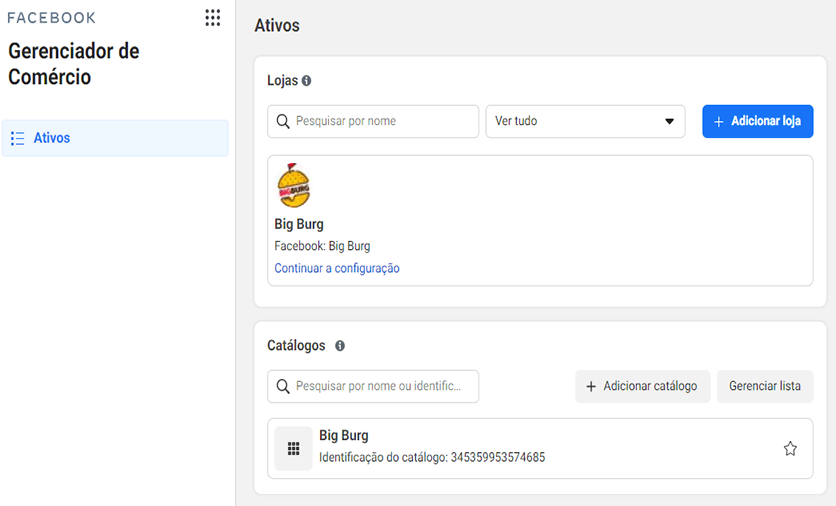Focus the Pesquisar por nome field
836x506 pixels.
pyautogui.click(x=373, y=121)
